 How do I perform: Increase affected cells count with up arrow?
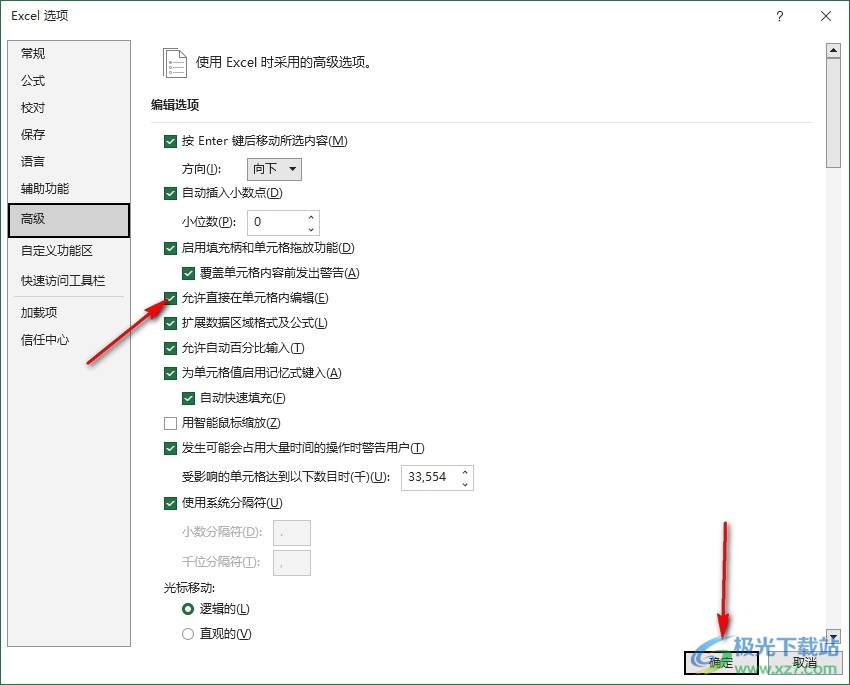tap(465, 472)
